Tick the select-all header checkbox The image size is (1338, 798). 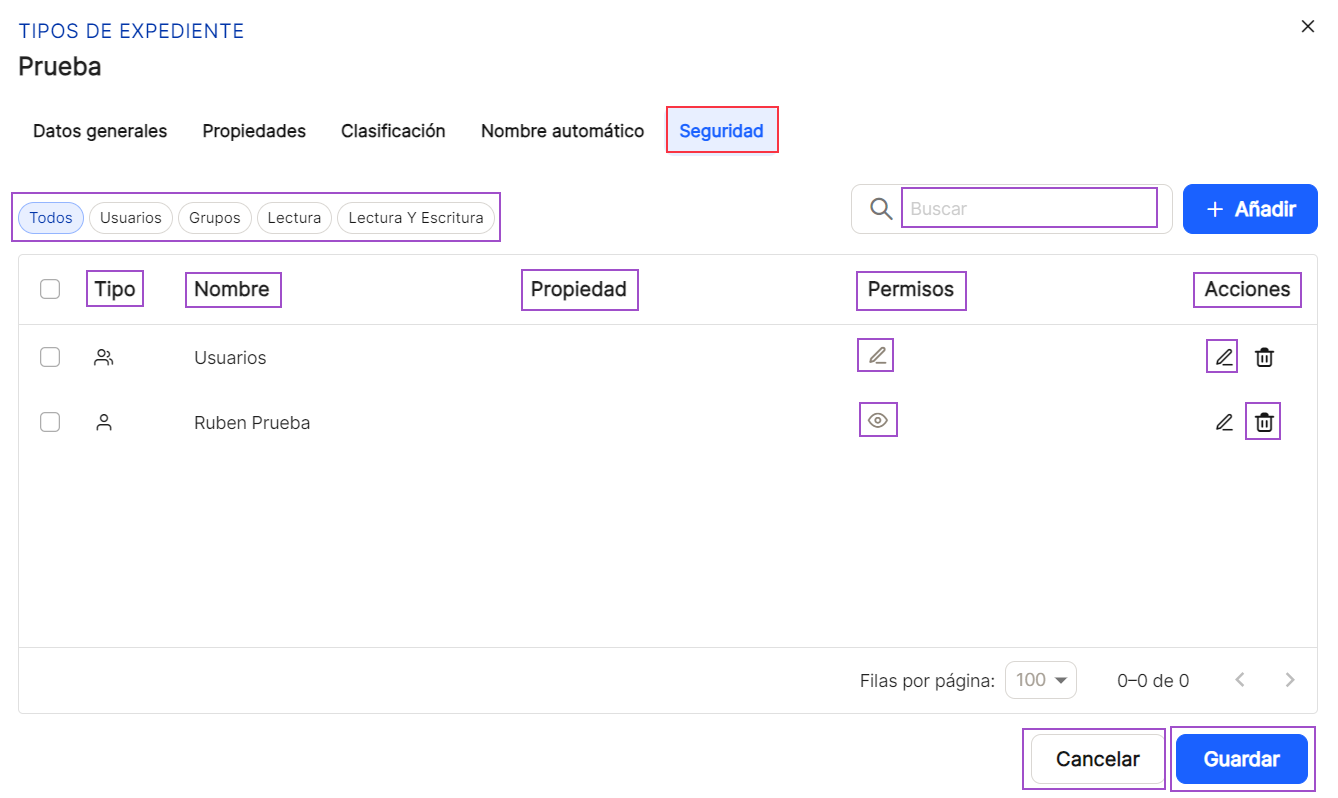click(50, 289)
